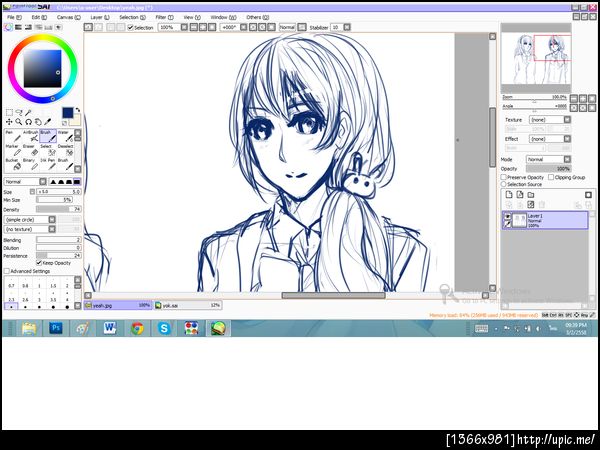Open the no texture brush dropdown
The height and width of the screenshot is (450, 600).
(x=30, y=229)
